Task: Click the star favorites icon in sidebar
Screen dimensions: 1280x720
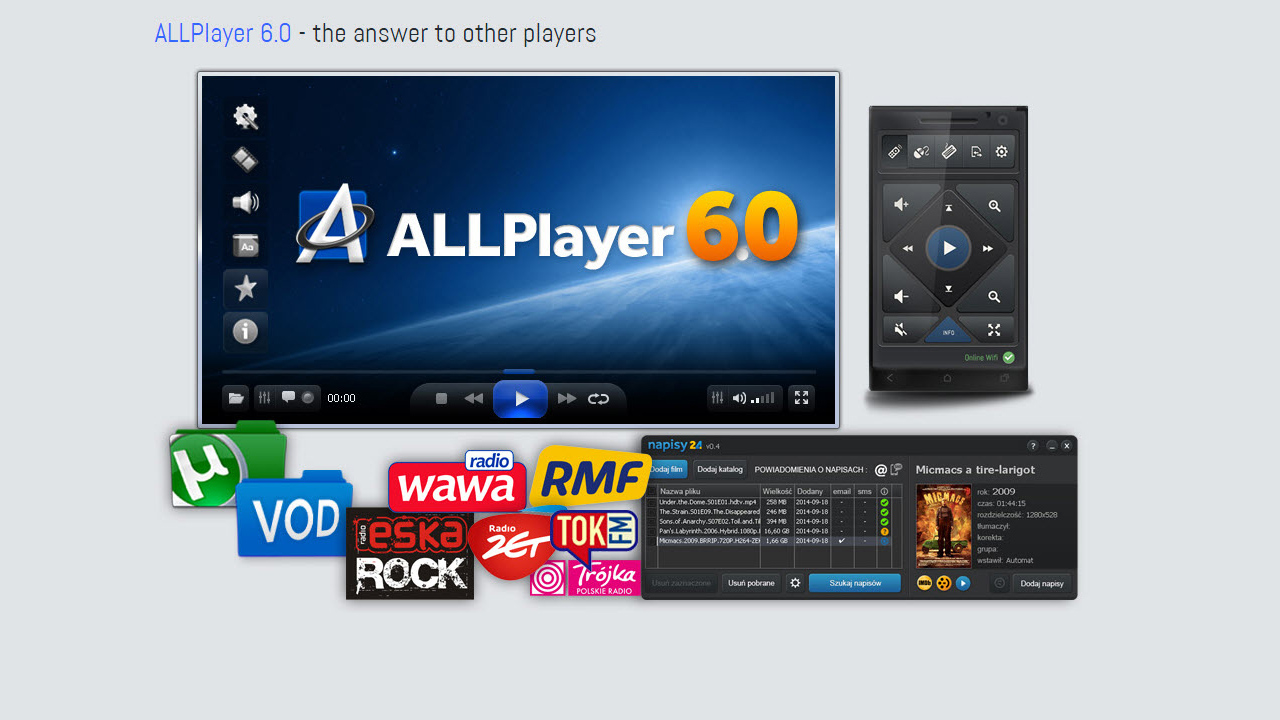Action: 245,289
